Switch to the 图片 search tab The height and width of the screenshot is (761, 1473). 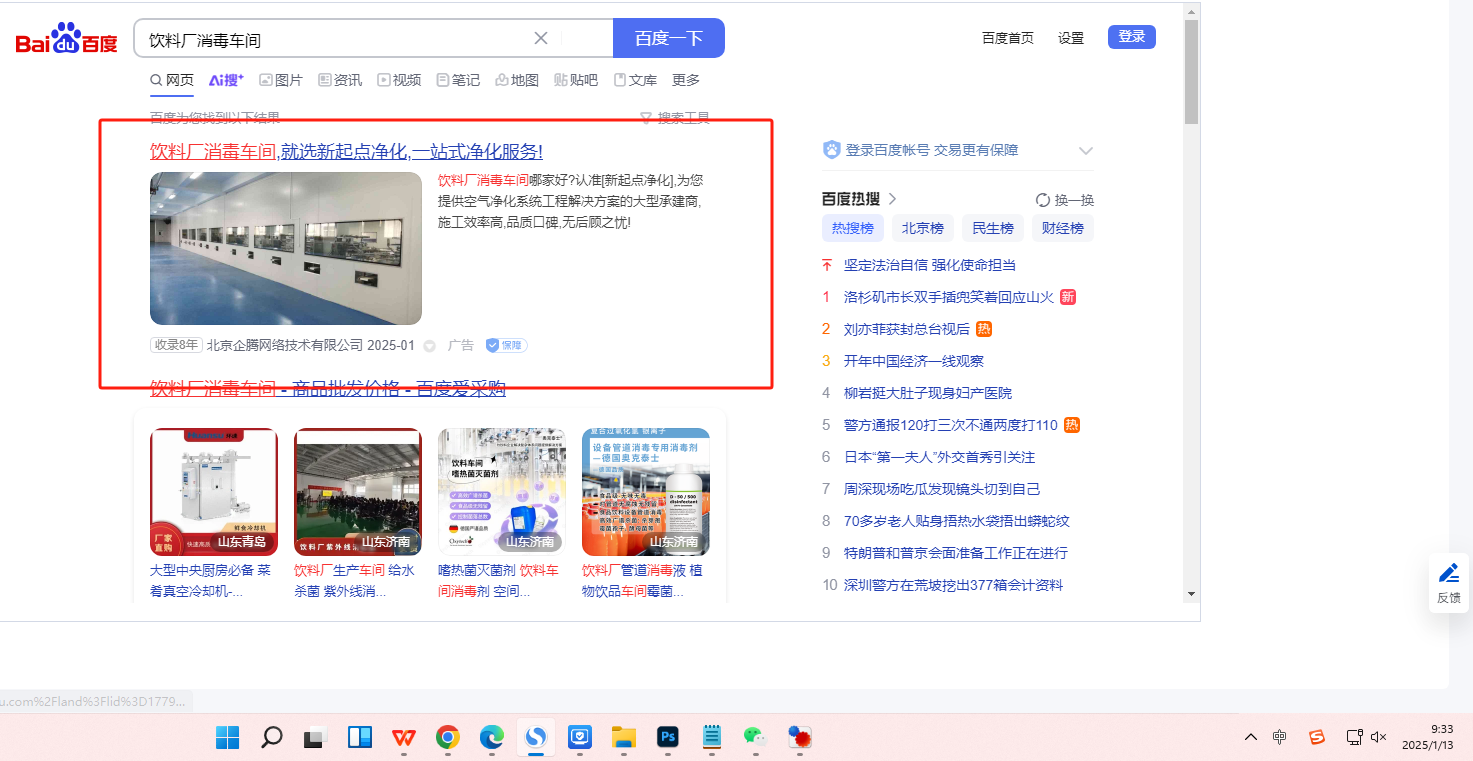(x=281, y=80)
